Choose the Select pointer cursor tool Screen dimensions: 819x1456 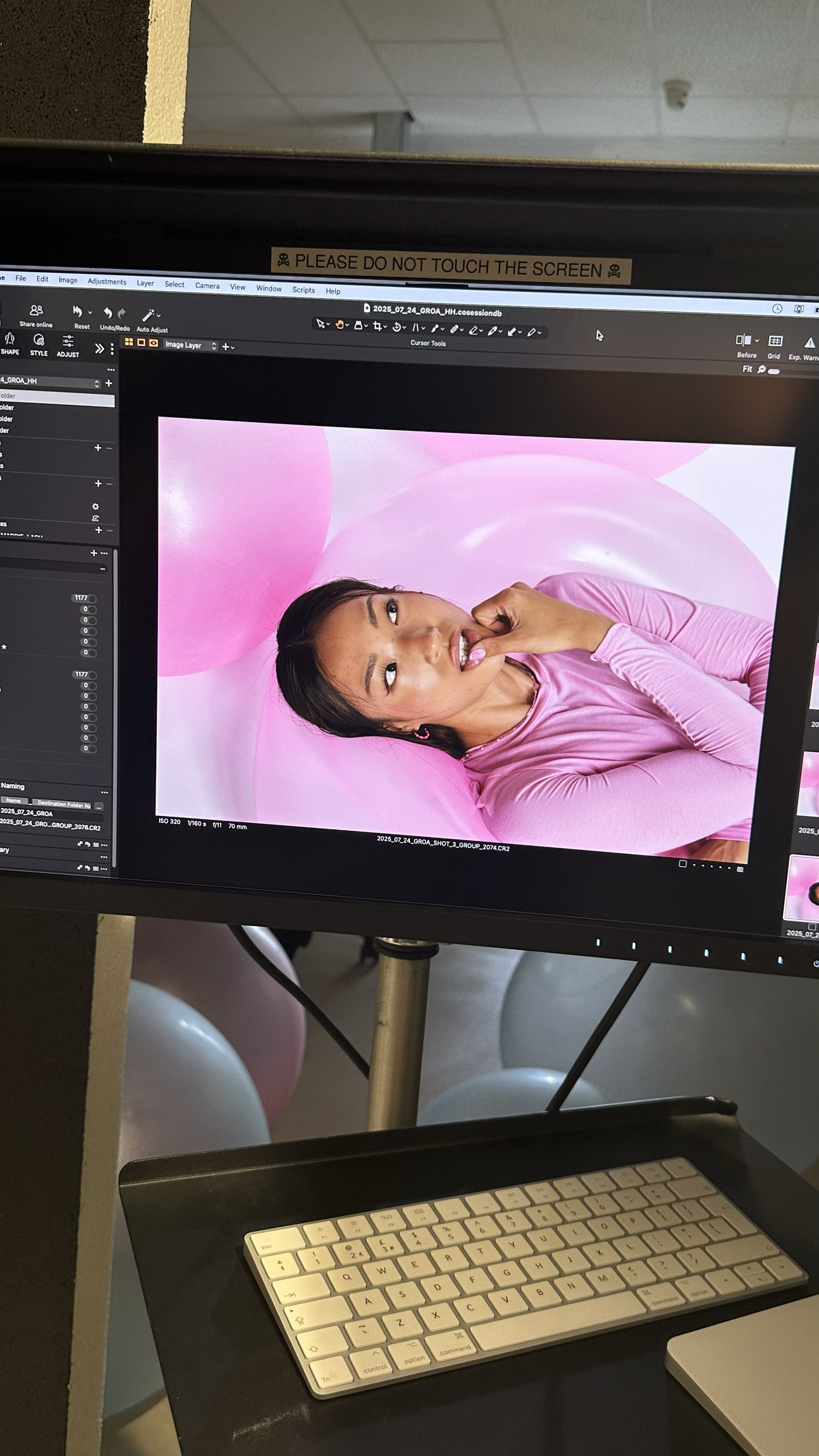click(320, 324)
